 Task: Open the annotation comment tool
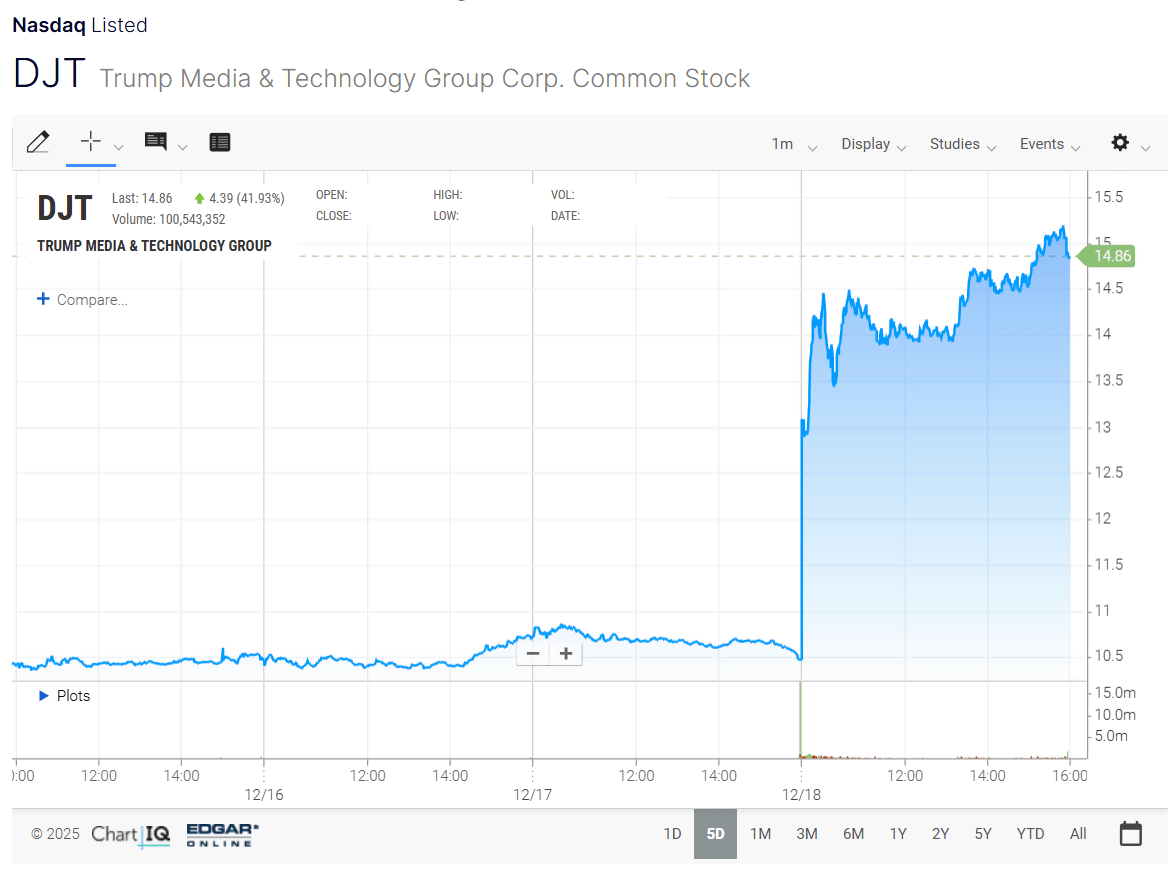pyautogui.click(x=155, y=141)
